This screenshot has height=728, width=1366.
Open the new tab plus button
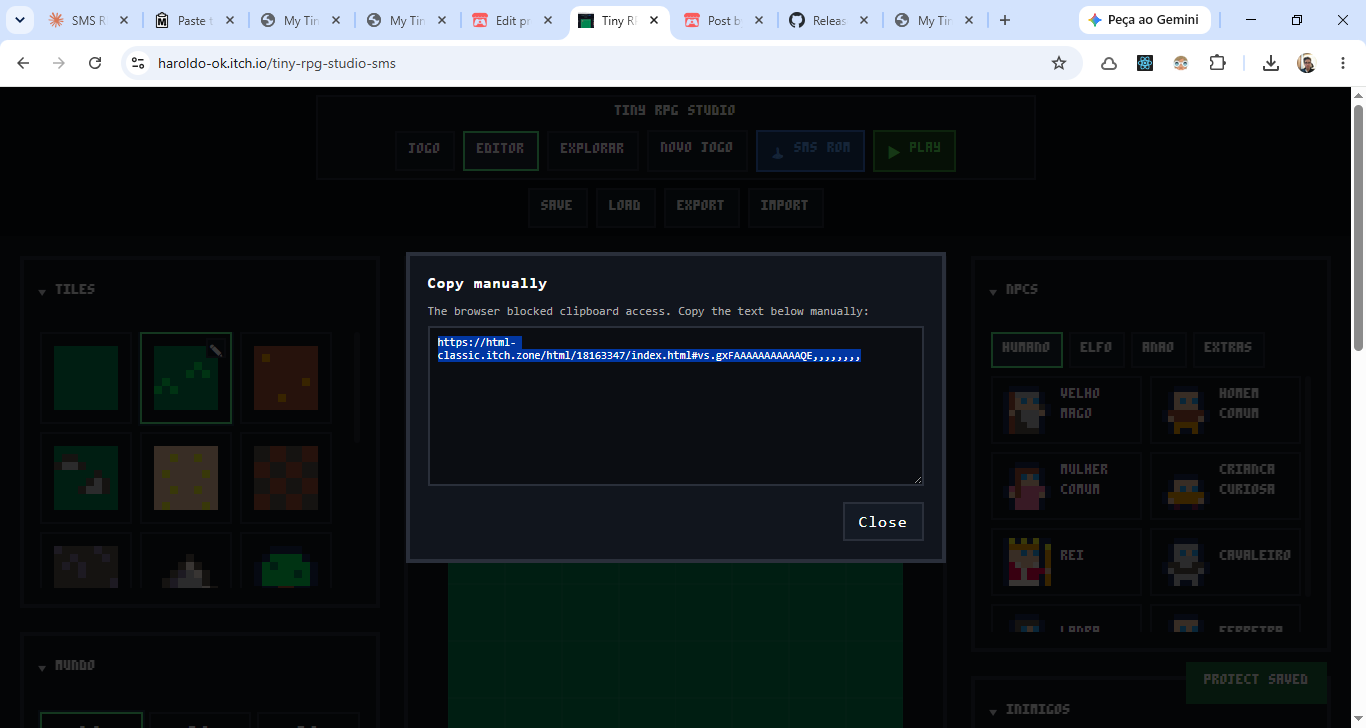(1005, 20)
